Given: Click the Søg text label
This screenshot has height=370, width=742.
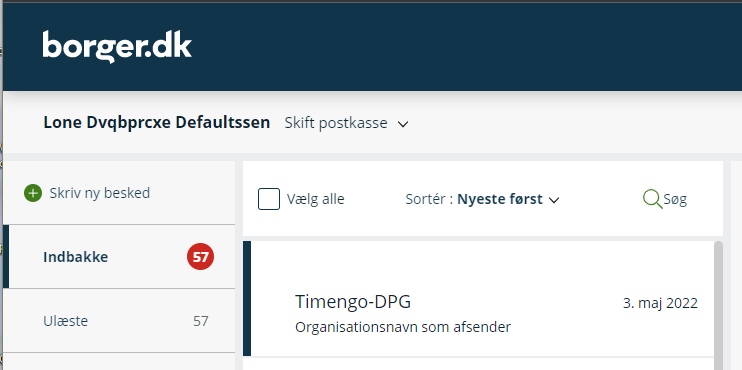Looking at the screenshot, I should [675, 200].
